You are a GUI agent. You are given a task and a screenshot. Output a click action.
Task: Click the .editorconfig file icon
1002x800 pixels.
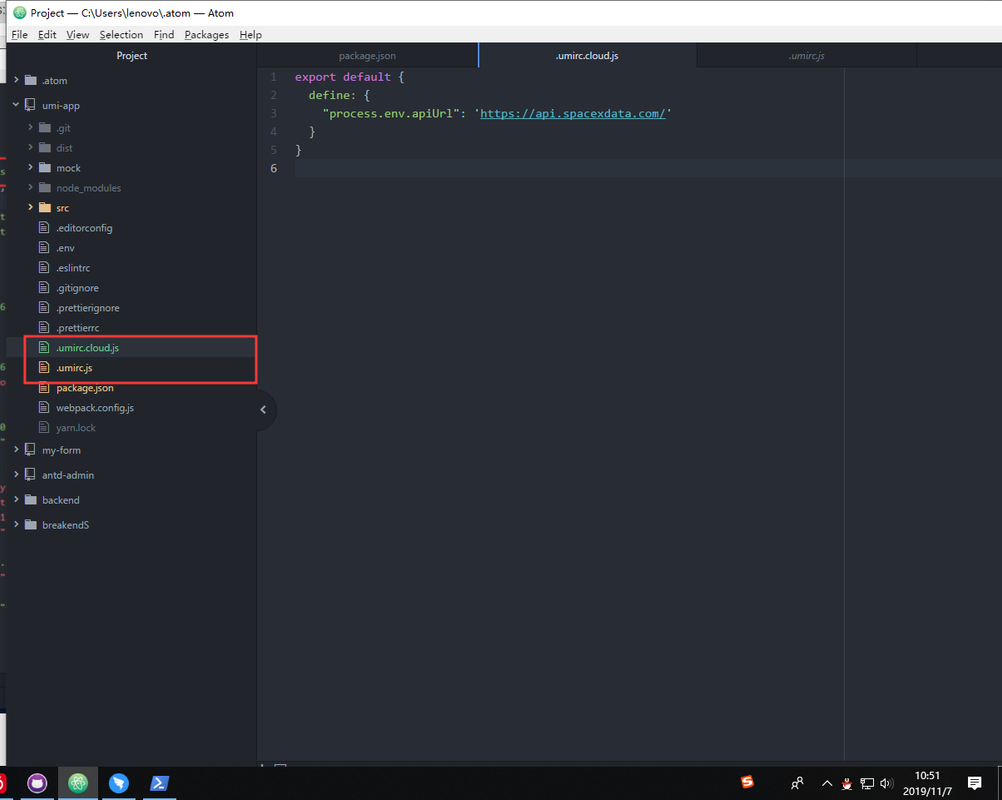44,227
